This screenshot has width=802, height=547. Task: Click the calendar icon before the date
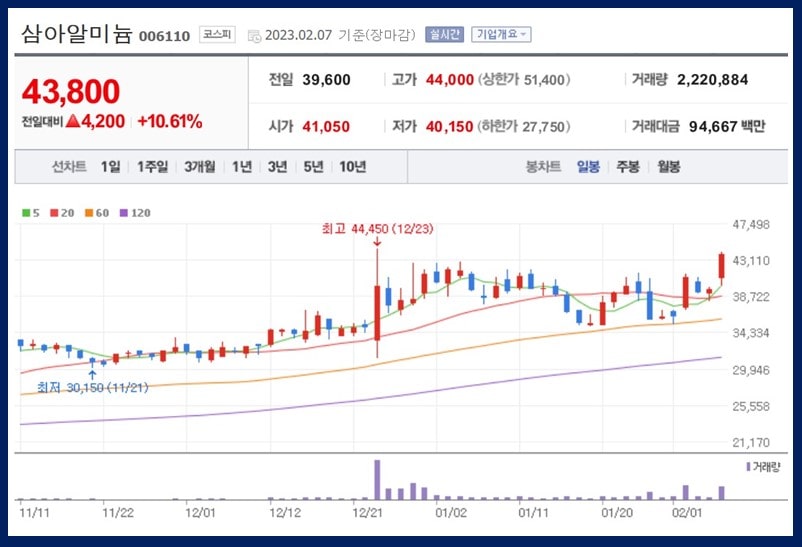254,36
